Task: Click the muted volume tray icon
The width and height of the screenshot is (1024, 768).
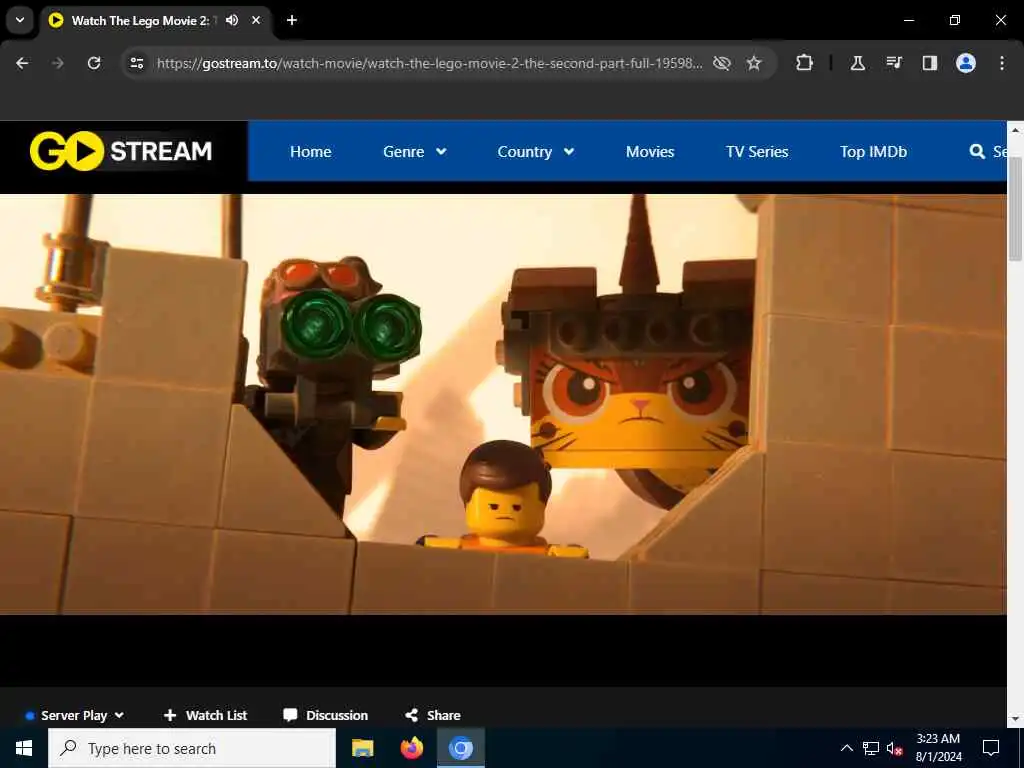Action: 894,748
